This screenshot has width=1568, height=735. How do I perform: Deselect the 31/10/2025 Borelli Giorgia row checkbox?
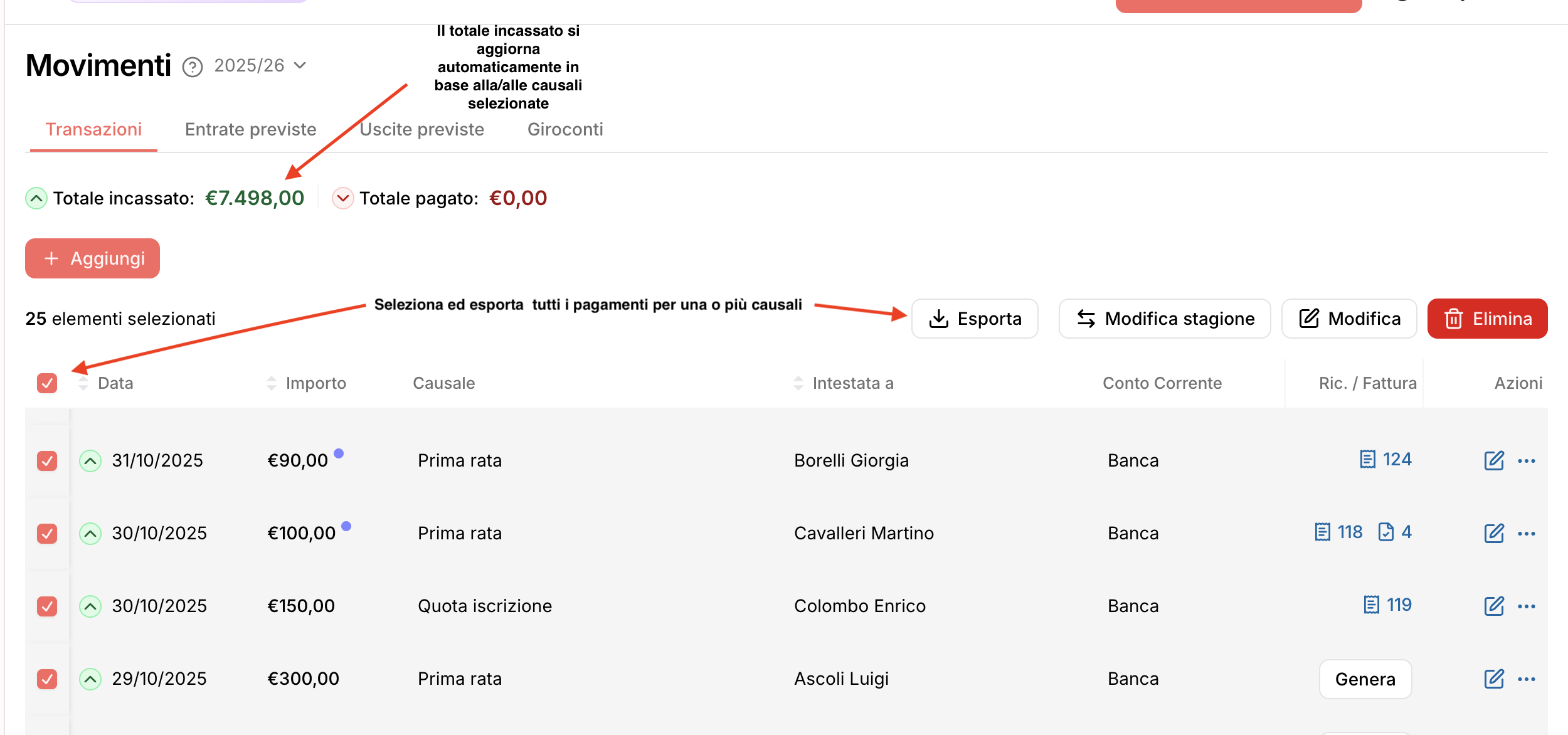[x=47, y=460]
